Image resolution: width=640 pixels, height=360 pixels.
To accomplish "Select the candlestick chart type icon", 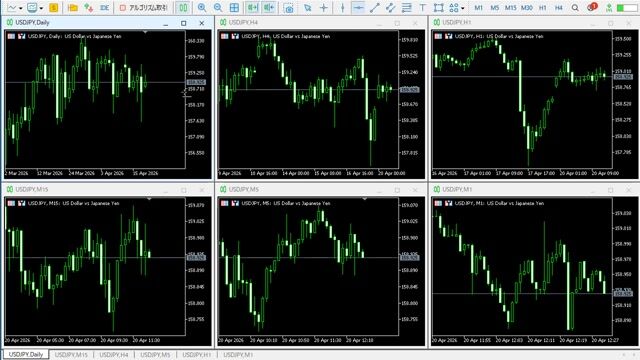I will (183, 7).
